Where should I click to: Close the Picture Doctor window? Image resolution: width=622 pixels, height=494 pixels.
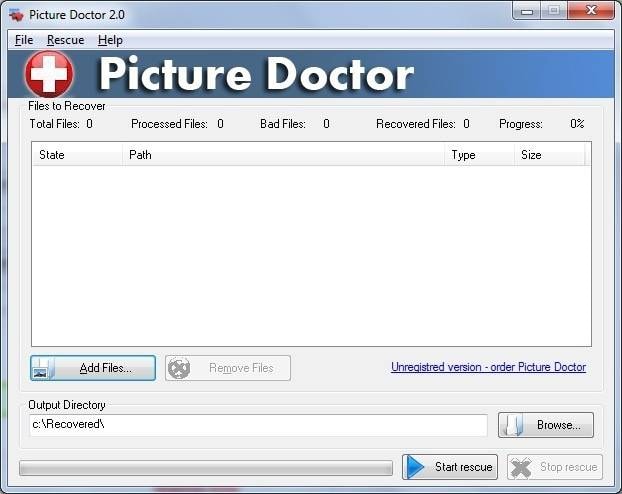click(591, 10)
